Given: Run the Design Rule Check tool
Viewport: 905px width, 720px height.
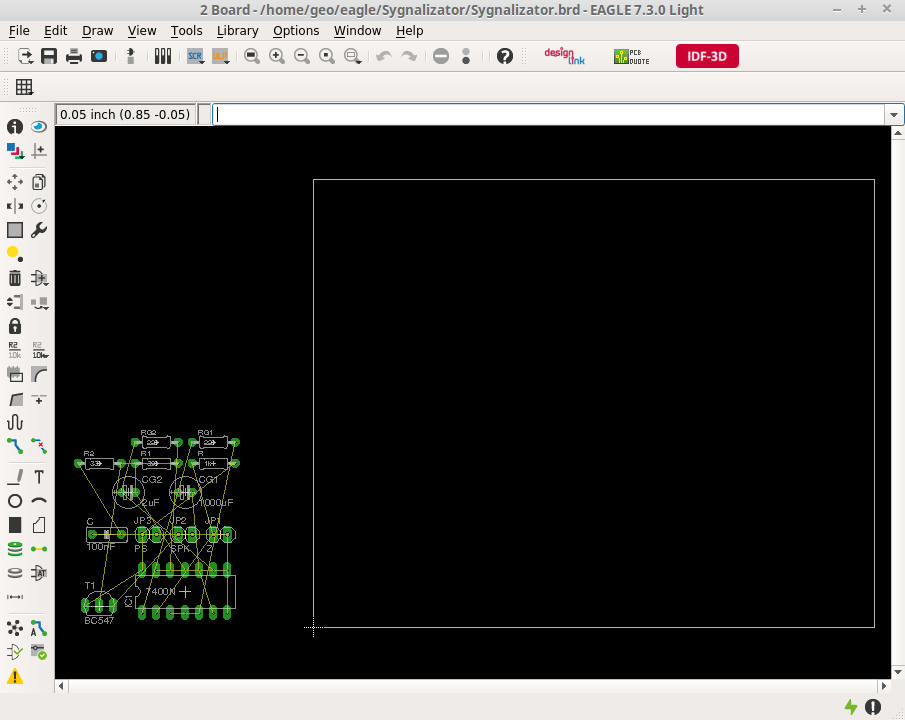Looking at the screenshot, I should click(39, 652).
